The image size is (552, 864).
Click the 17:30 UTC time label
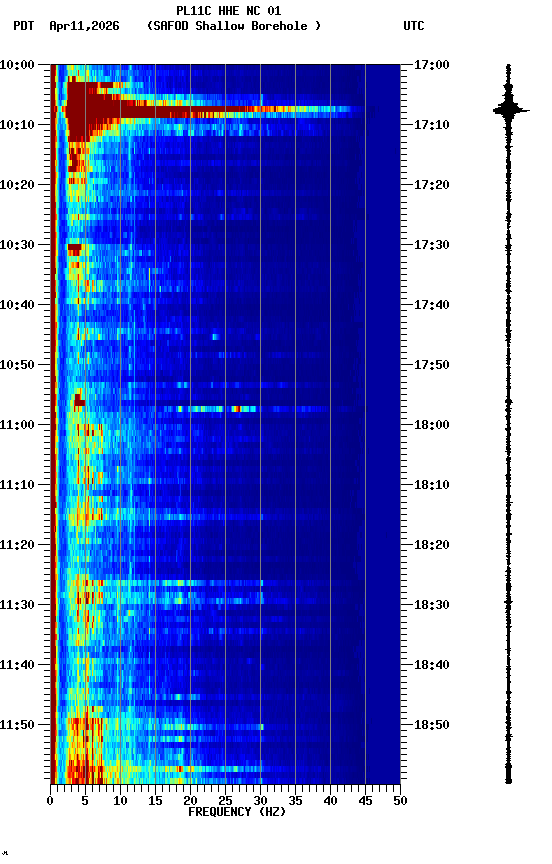[431, 245]
